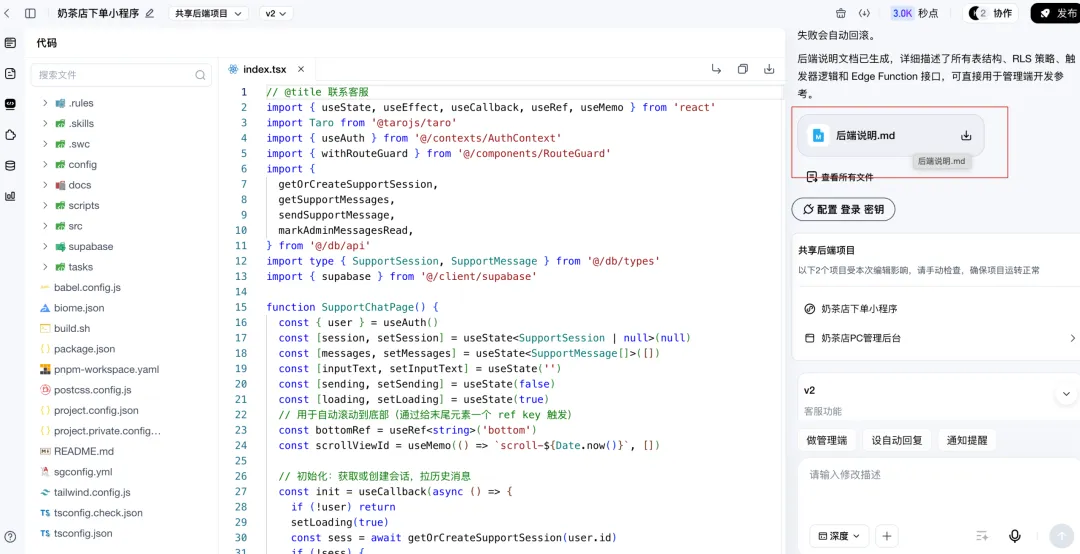Open the database icon in left rail

(x=10, y=165)
